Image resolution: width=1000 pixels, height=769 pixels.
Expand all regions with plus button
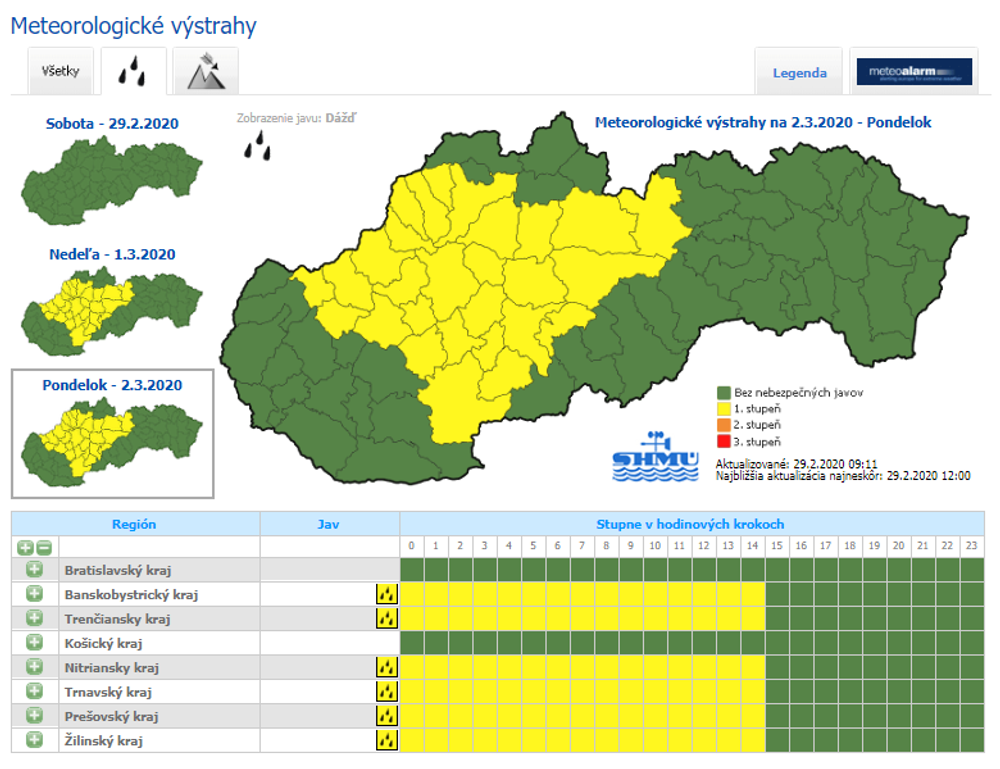(25, 547)
